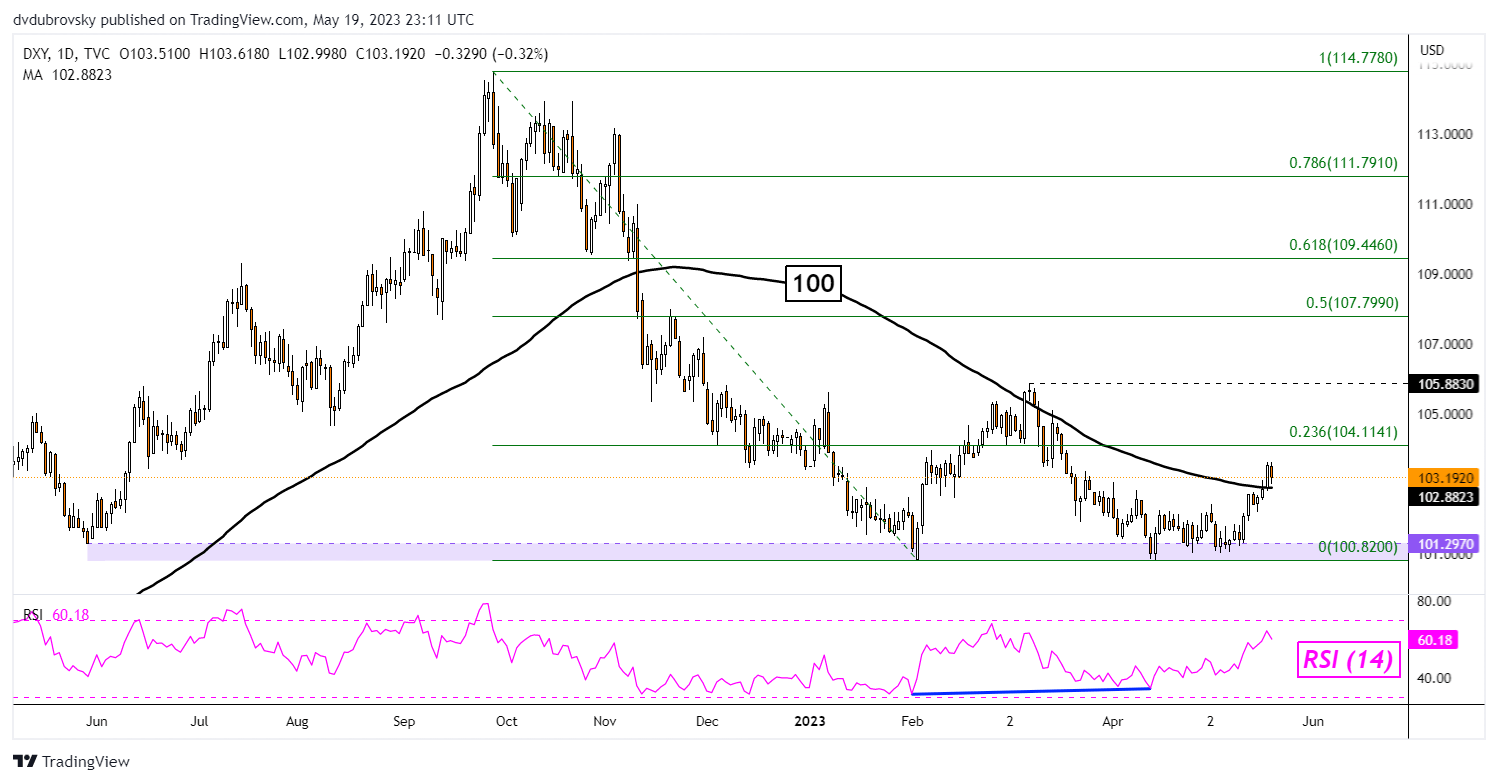Click the TradingView logo
The image size is (1498, 783).
click(x=71, y=761)
